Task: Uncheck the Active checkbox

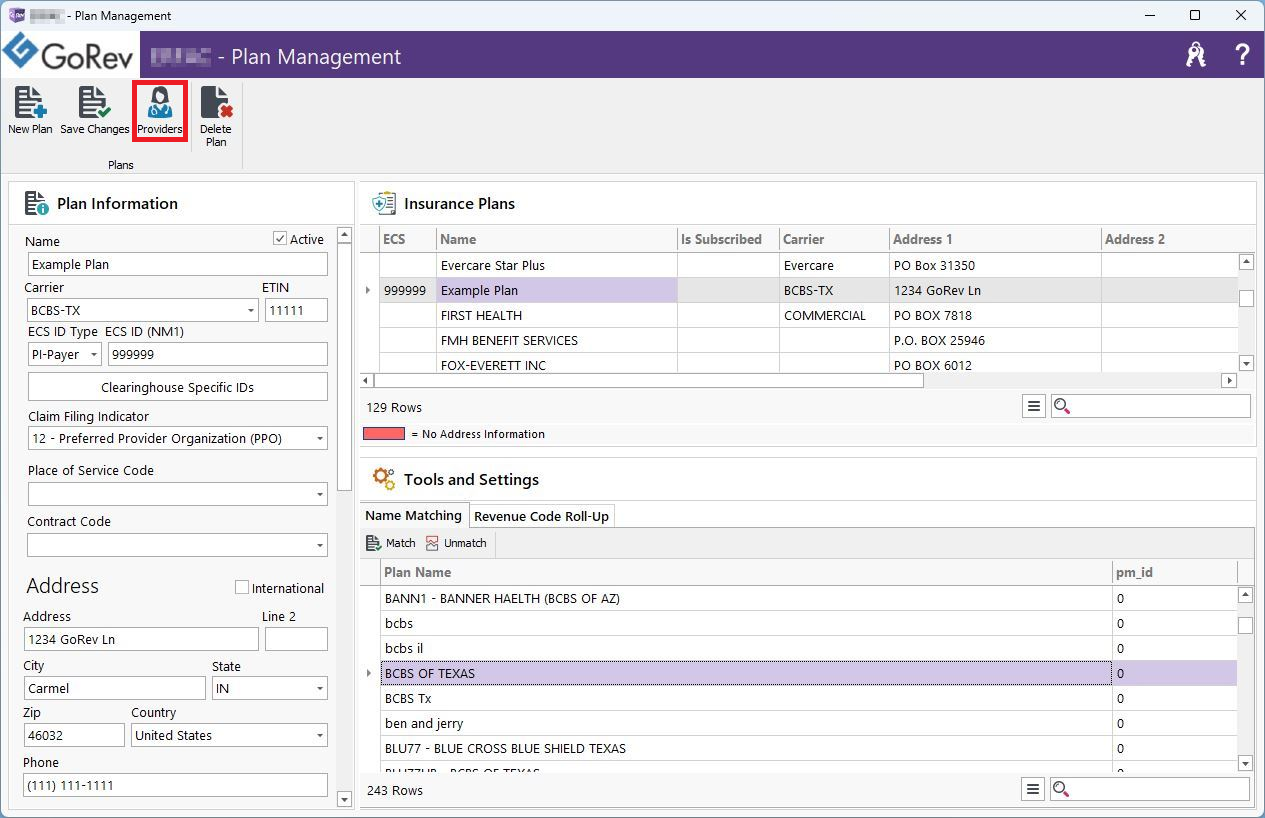Action: (280, 239)
